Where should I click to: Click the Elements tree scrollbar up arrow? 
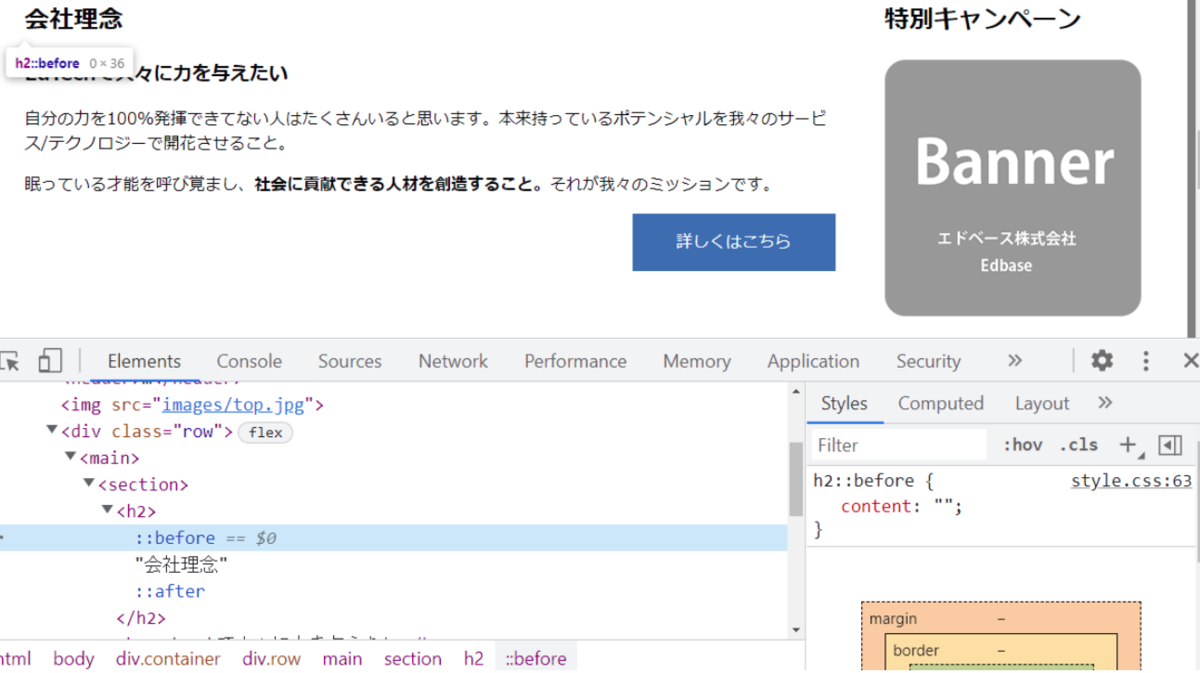796,391
